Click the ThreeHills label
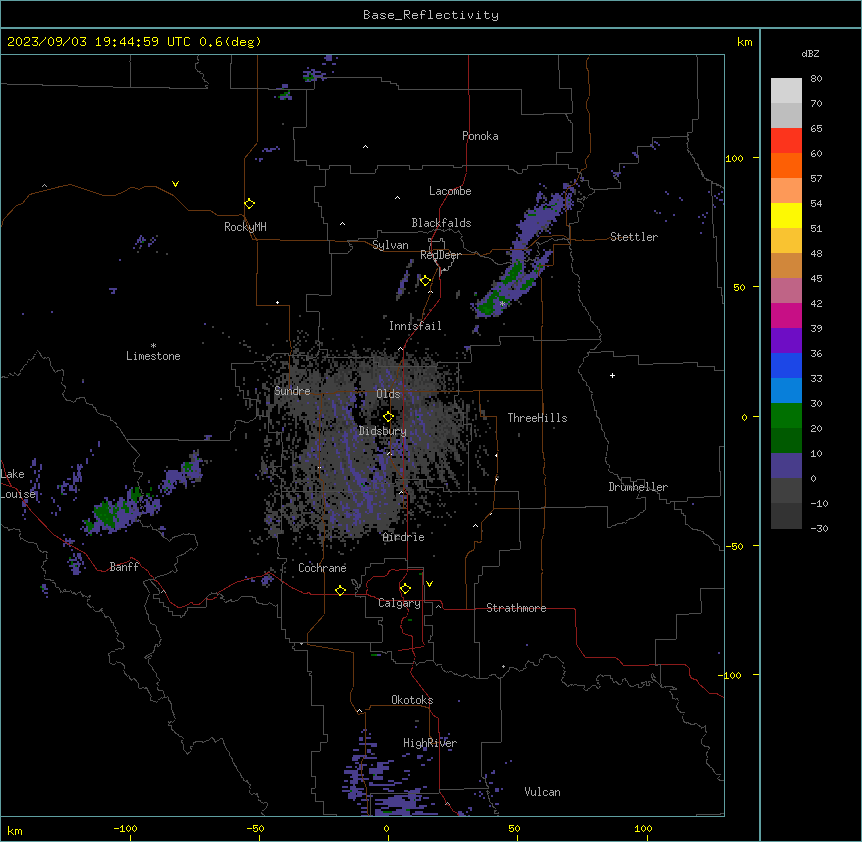 (537, 418)
